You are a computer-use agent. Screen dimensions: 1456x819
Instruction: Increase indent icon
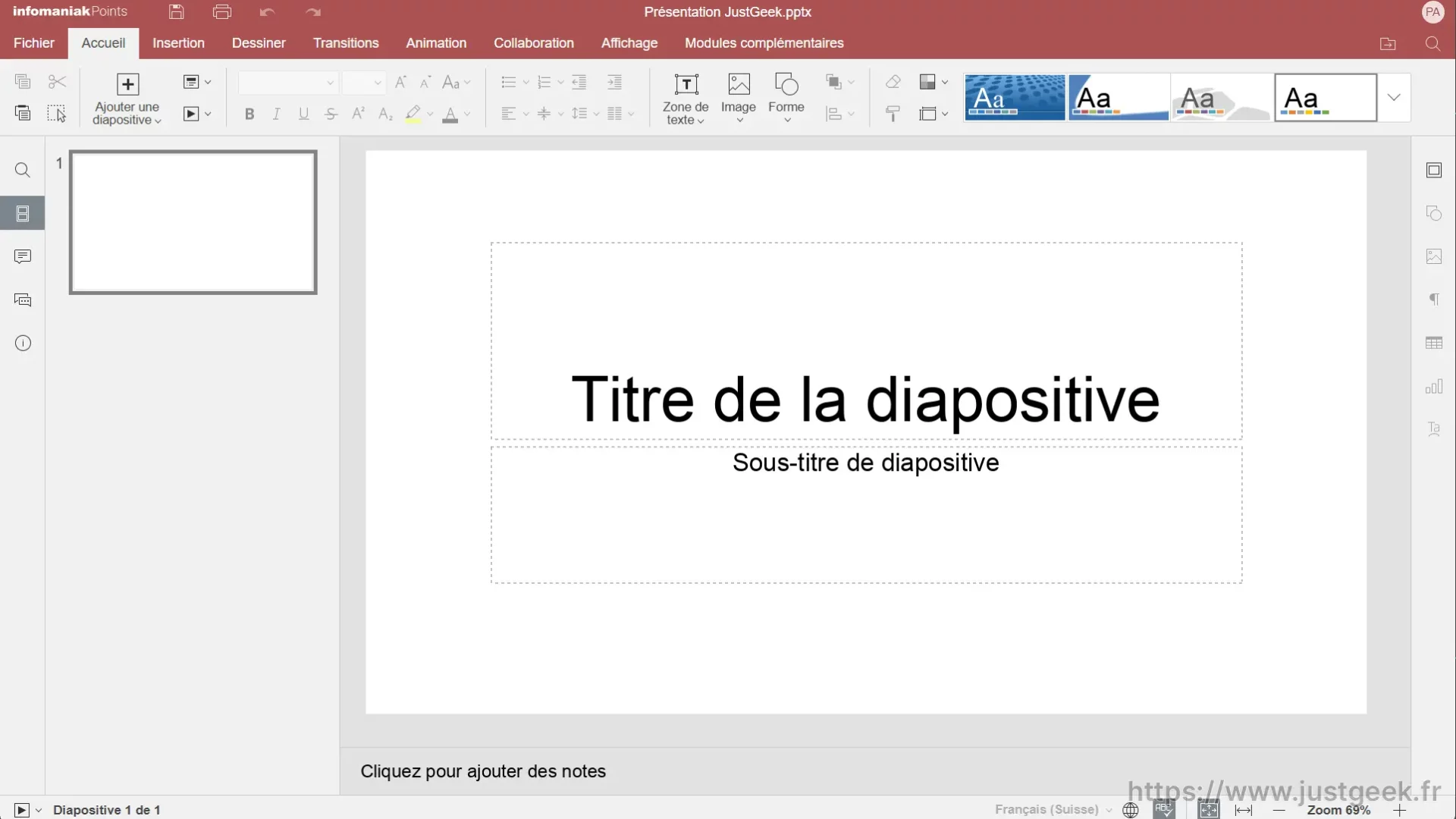coord(615,82)
